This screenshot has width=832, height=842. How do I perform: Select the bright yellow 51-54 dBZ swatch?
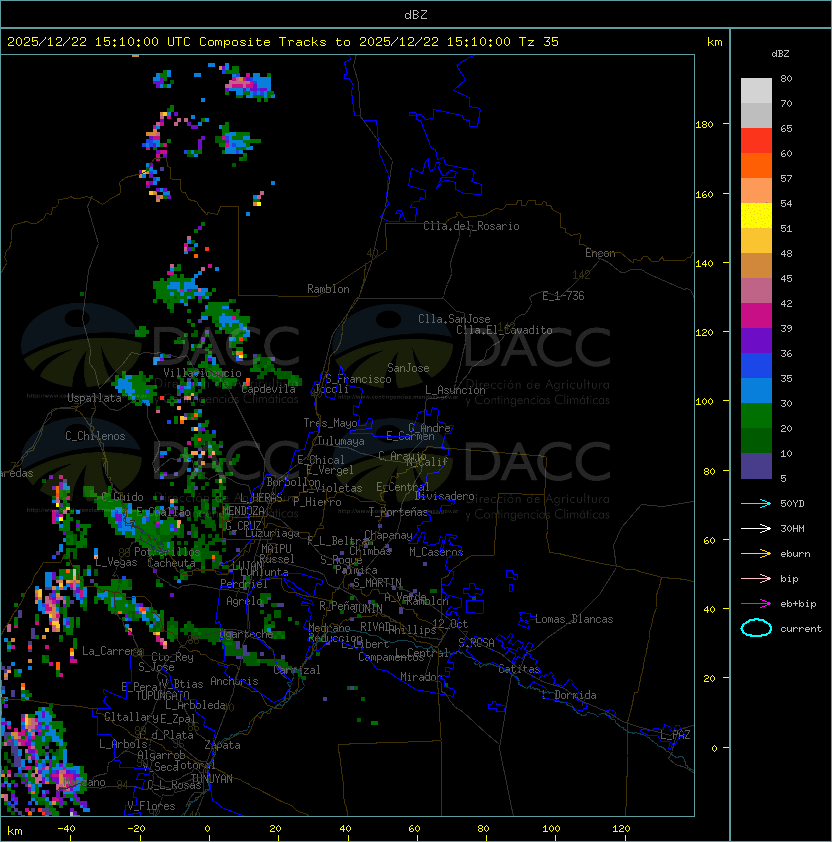tap(756, 215)
